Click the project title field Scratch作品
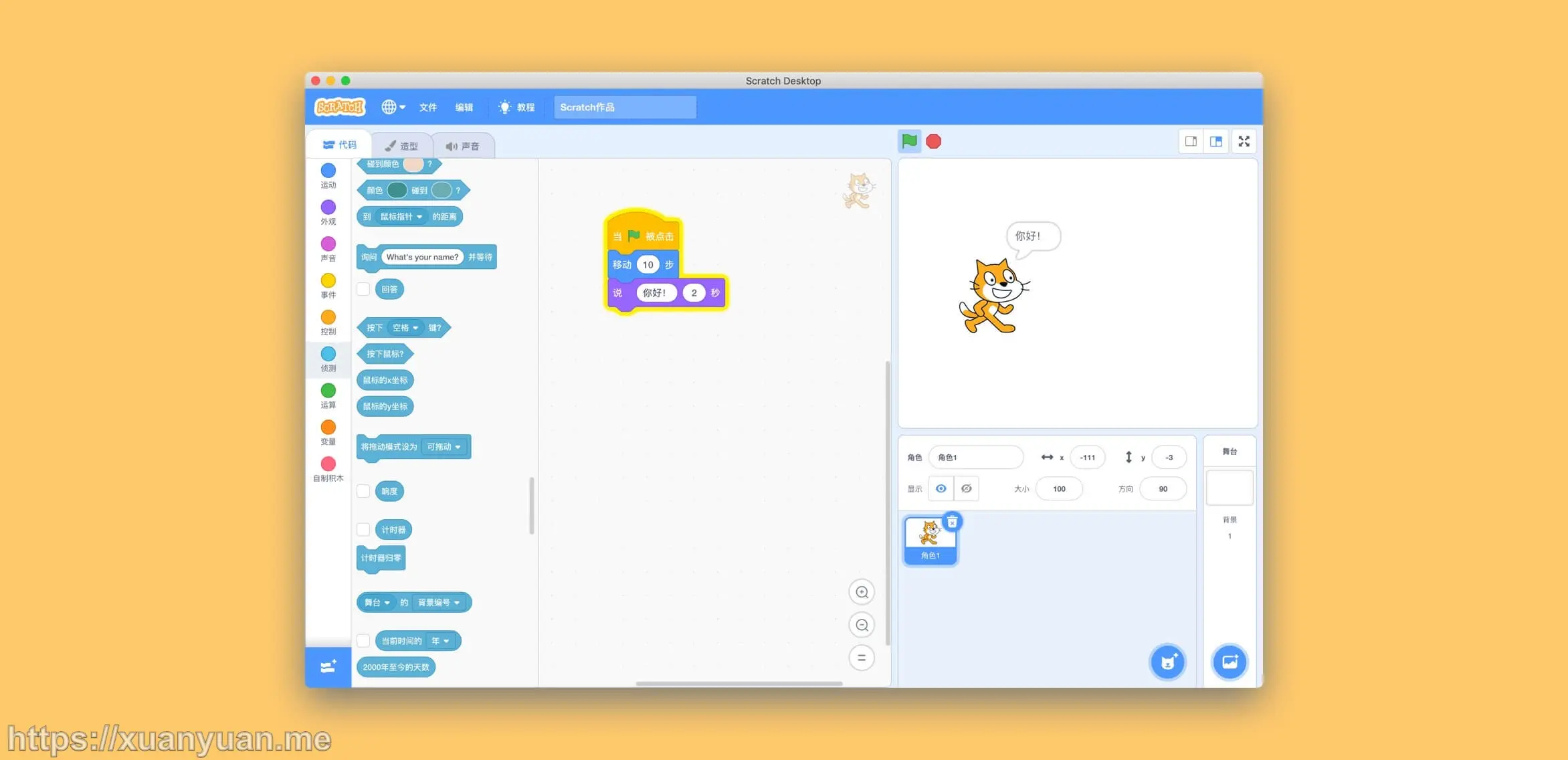This screenshot has width=1568, height=760. (625, 107)
